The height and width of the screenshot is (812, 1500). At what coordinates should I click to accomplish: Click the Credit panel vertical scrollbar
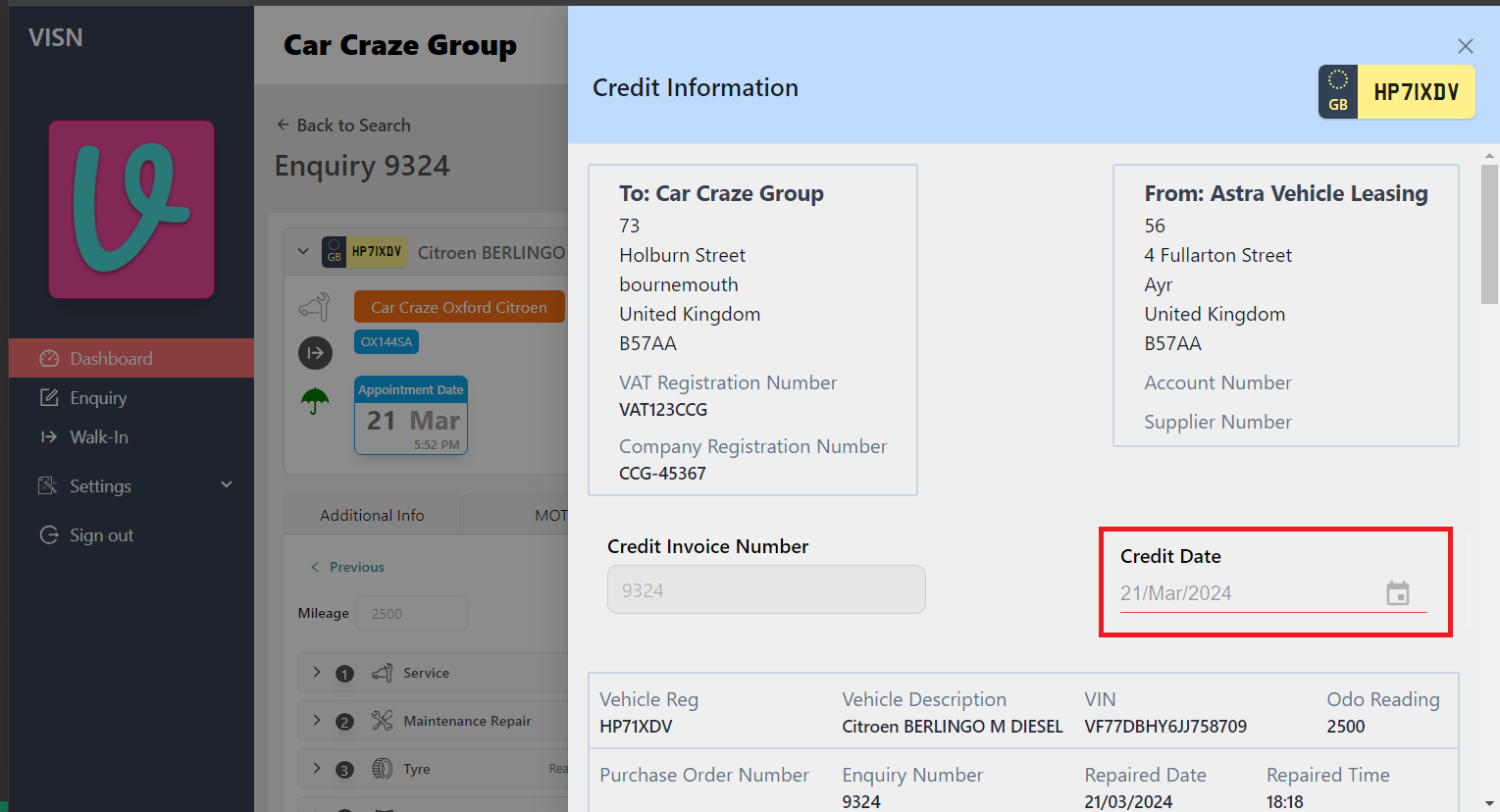1489,235
